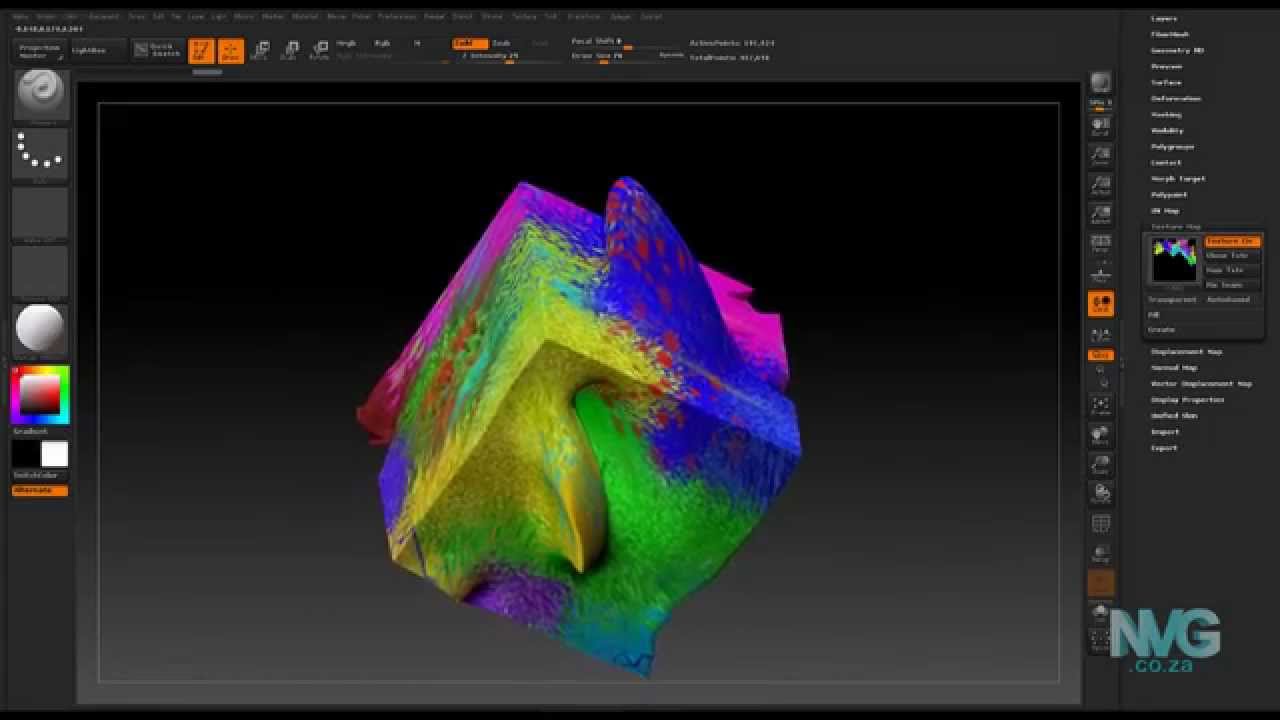This screenshot has height=720, width=1280.
Task: Open the empty Alpha slot
Action: tap(40, 213)
